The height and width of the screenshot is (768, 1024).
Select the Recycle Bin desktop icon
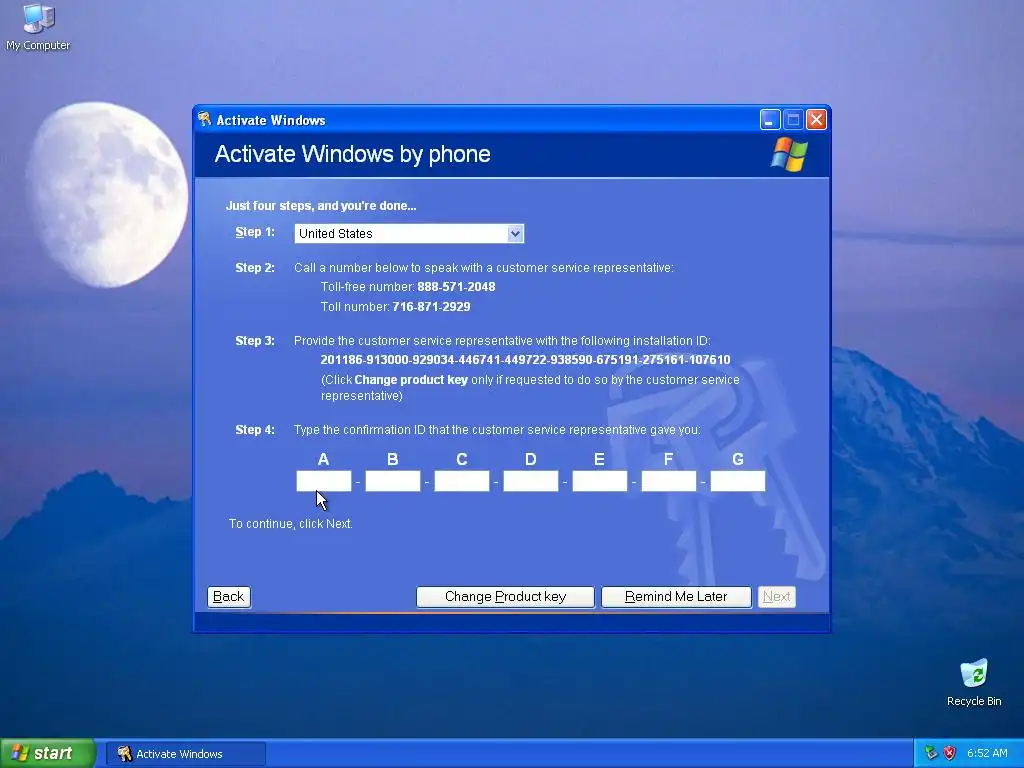click(974, 683)
